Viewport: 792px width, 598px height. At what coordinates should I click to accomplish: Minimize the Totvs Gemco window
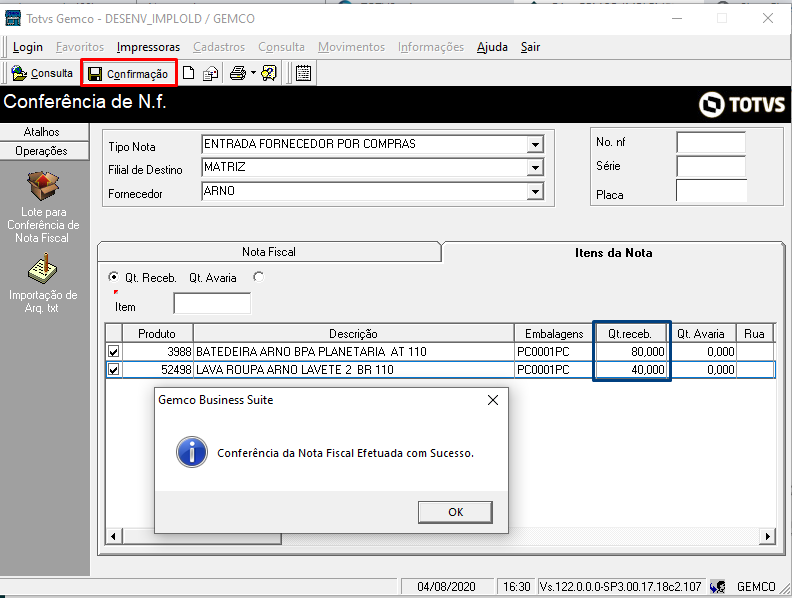coord(677,18)
